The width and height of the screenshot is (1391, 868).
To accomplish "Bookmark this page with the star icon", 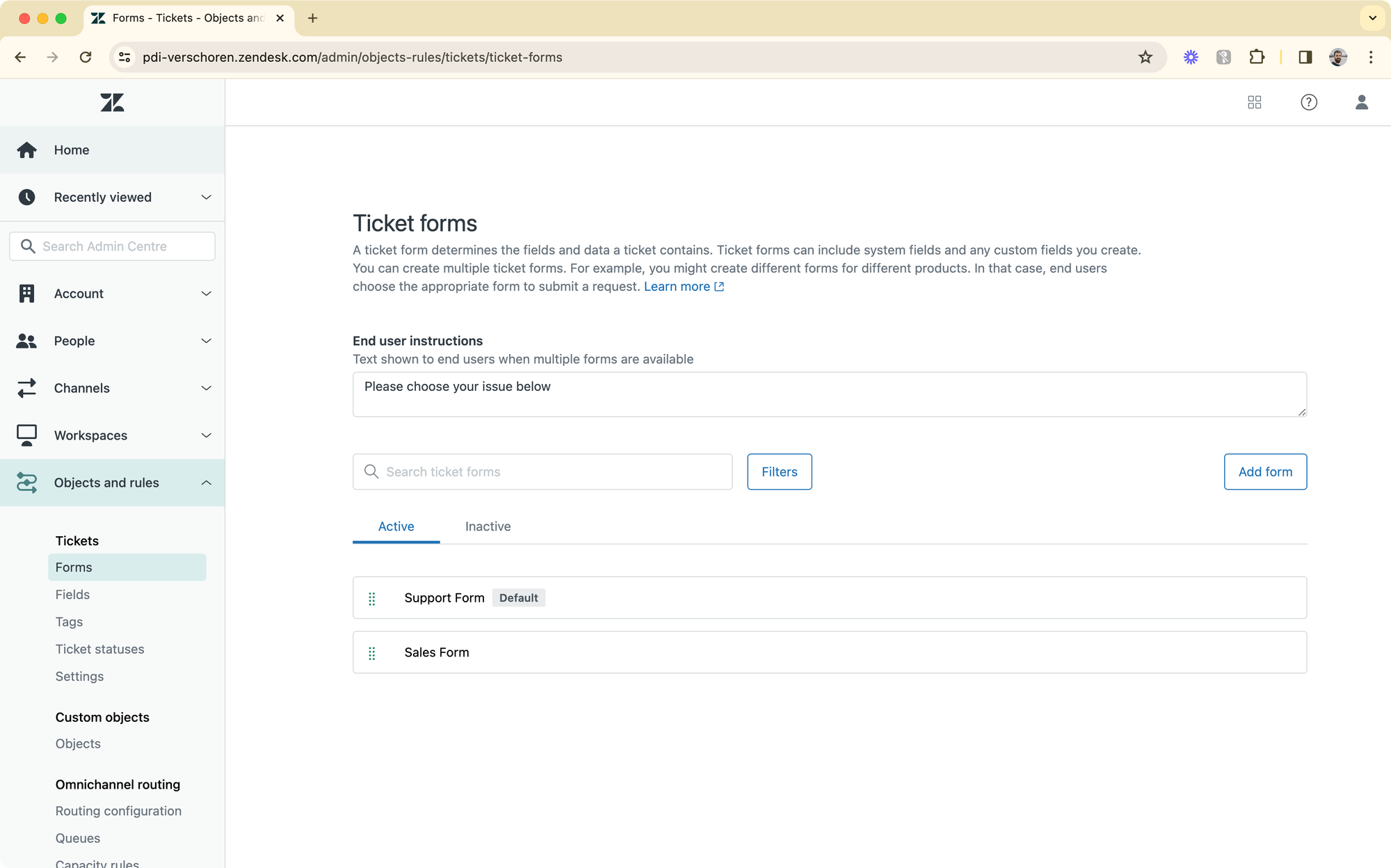I will coord(1145,57).
